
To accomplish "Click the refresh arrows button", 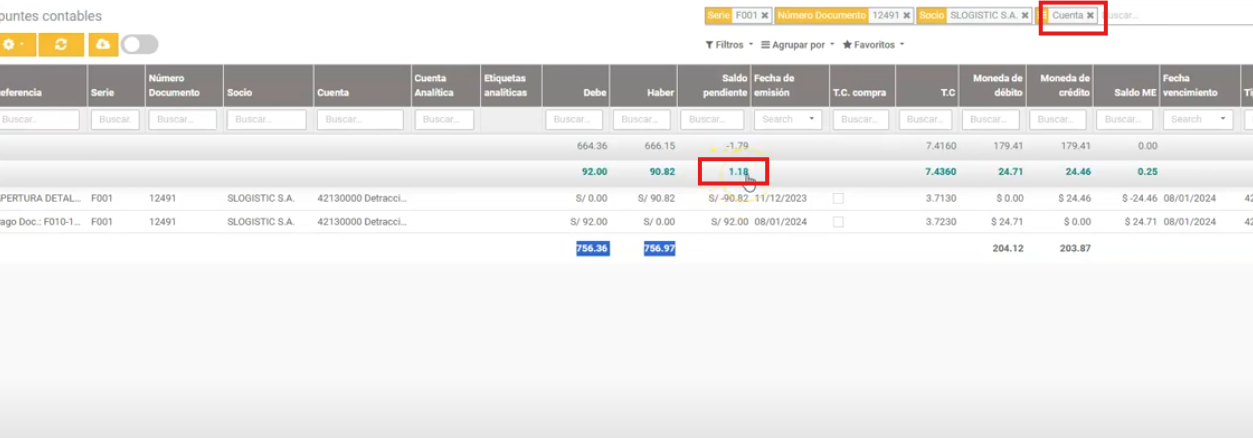I will click(x=62, y=45).
